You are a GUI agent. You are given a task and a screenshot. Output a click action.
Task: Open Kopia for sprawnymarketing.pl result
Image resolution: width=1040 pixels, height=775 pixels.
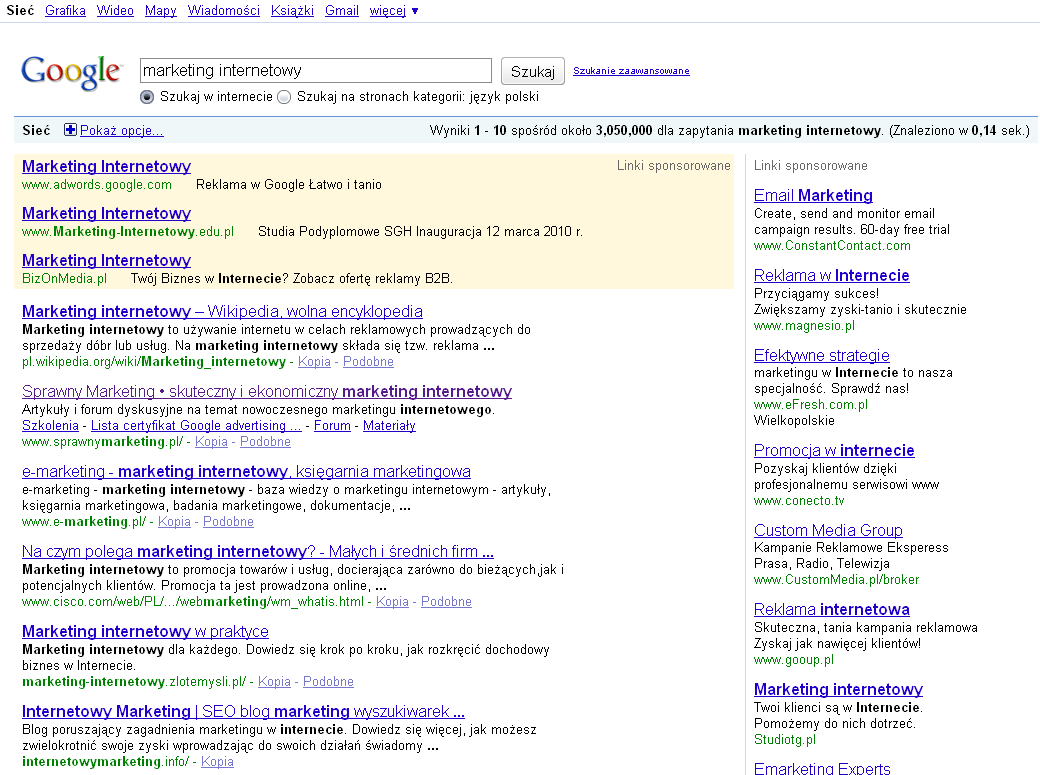[x=211, y=442]
